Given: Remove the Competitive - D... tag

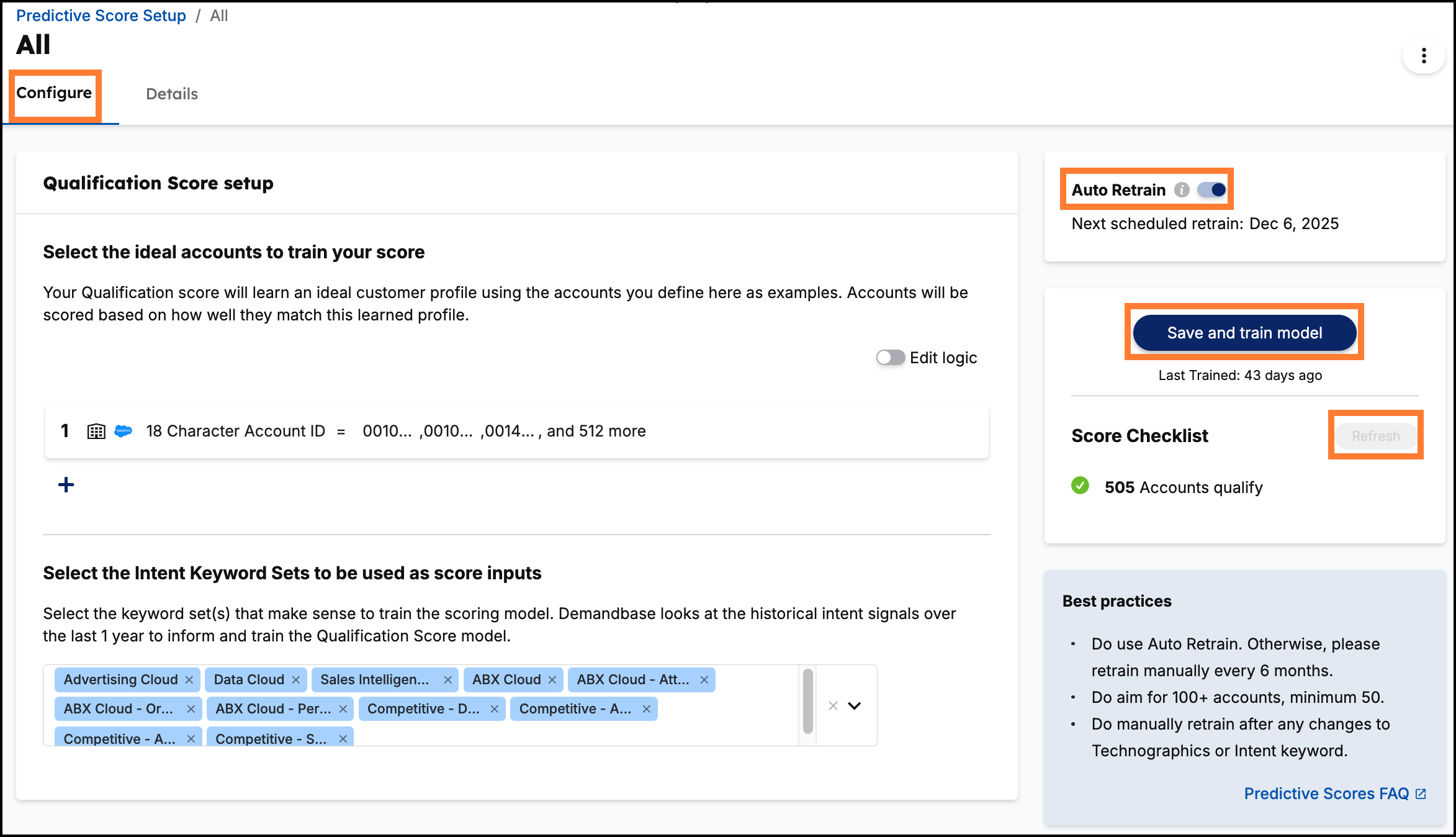Looking at the screenshot, I should pyautogui.click(x=495, y=709).
